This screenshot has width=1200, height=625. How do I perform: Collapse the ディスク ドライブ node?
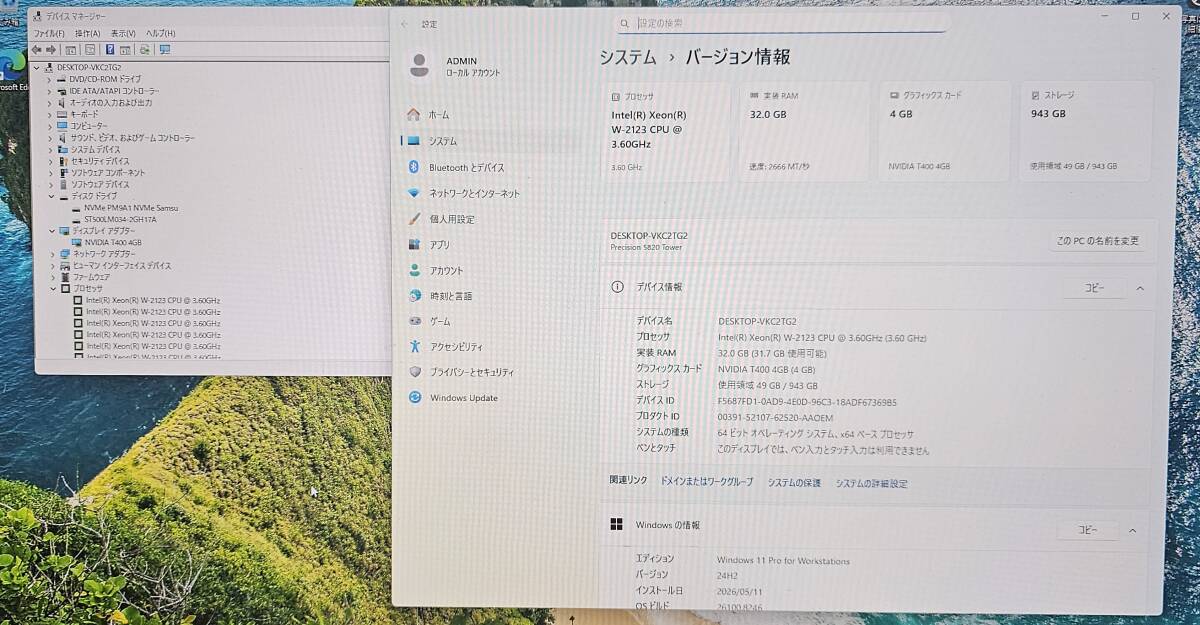(51, 196)
